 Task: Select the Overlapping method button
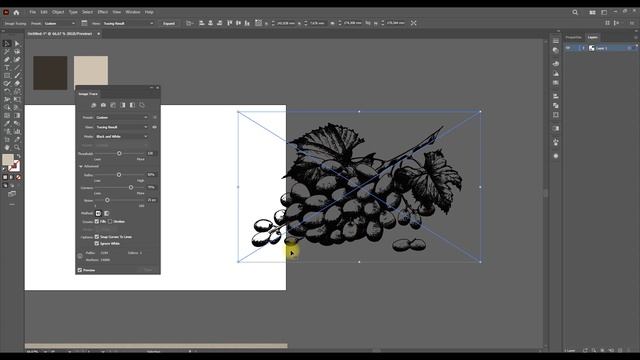(x=107, y=213)
